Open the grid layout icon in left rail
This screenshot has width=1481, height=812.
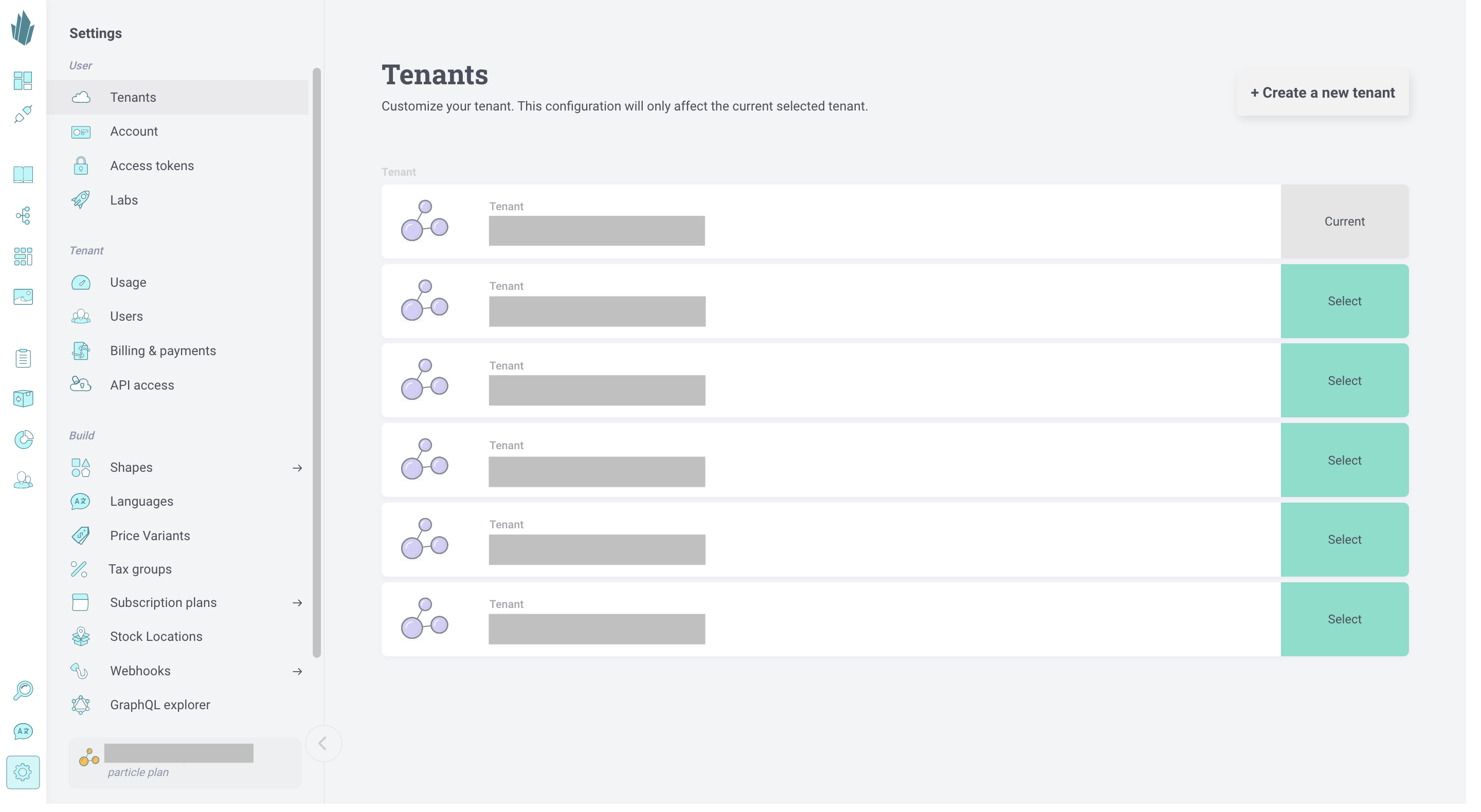click(23, 256)
